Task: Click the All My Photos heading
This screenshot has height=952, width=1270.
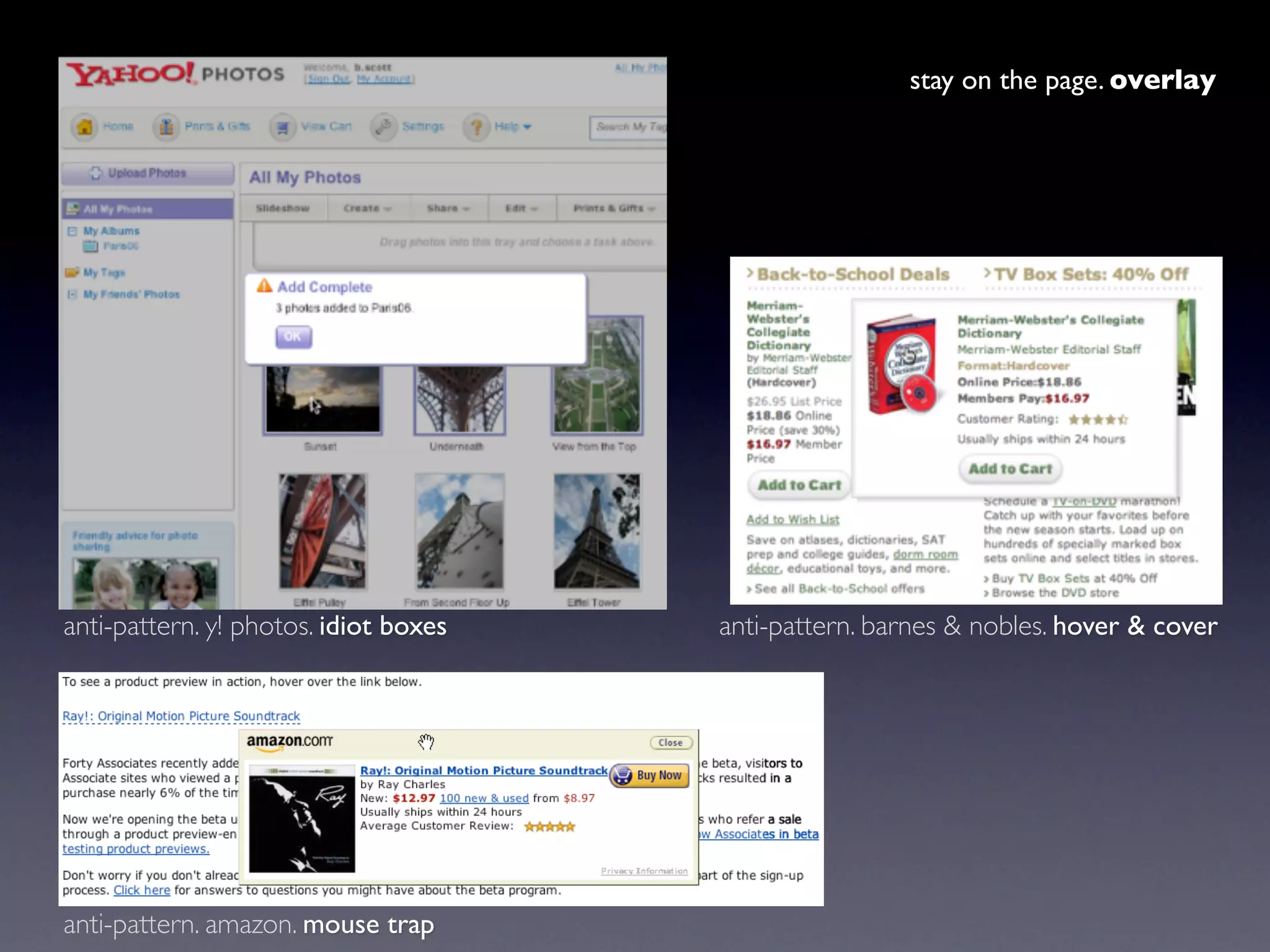Action: (x=305, y=177)
